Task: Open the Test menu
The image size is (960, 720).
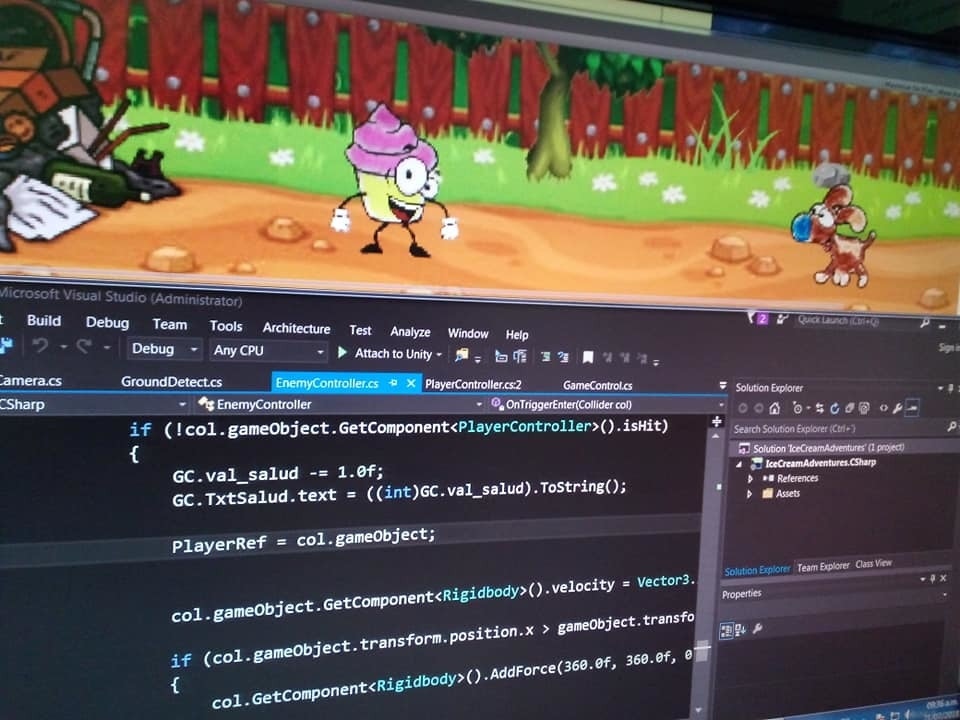Action: click(x=361, y=330)
